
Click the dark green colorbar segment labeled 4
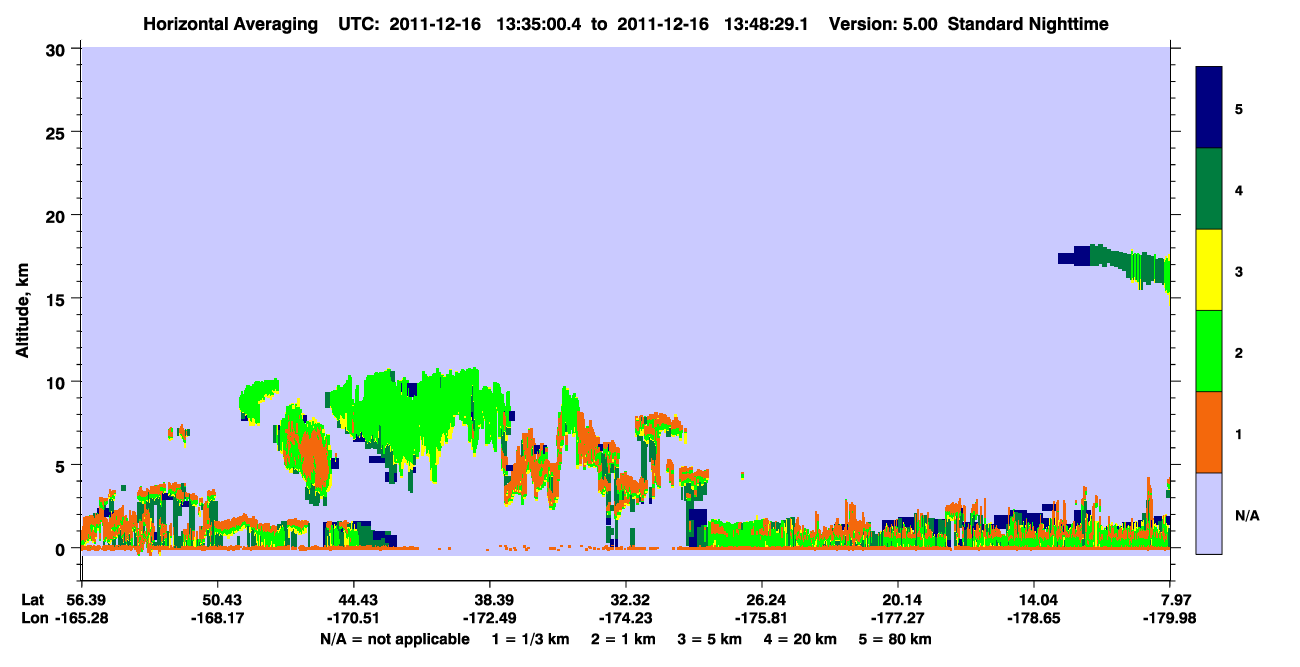1209,189
